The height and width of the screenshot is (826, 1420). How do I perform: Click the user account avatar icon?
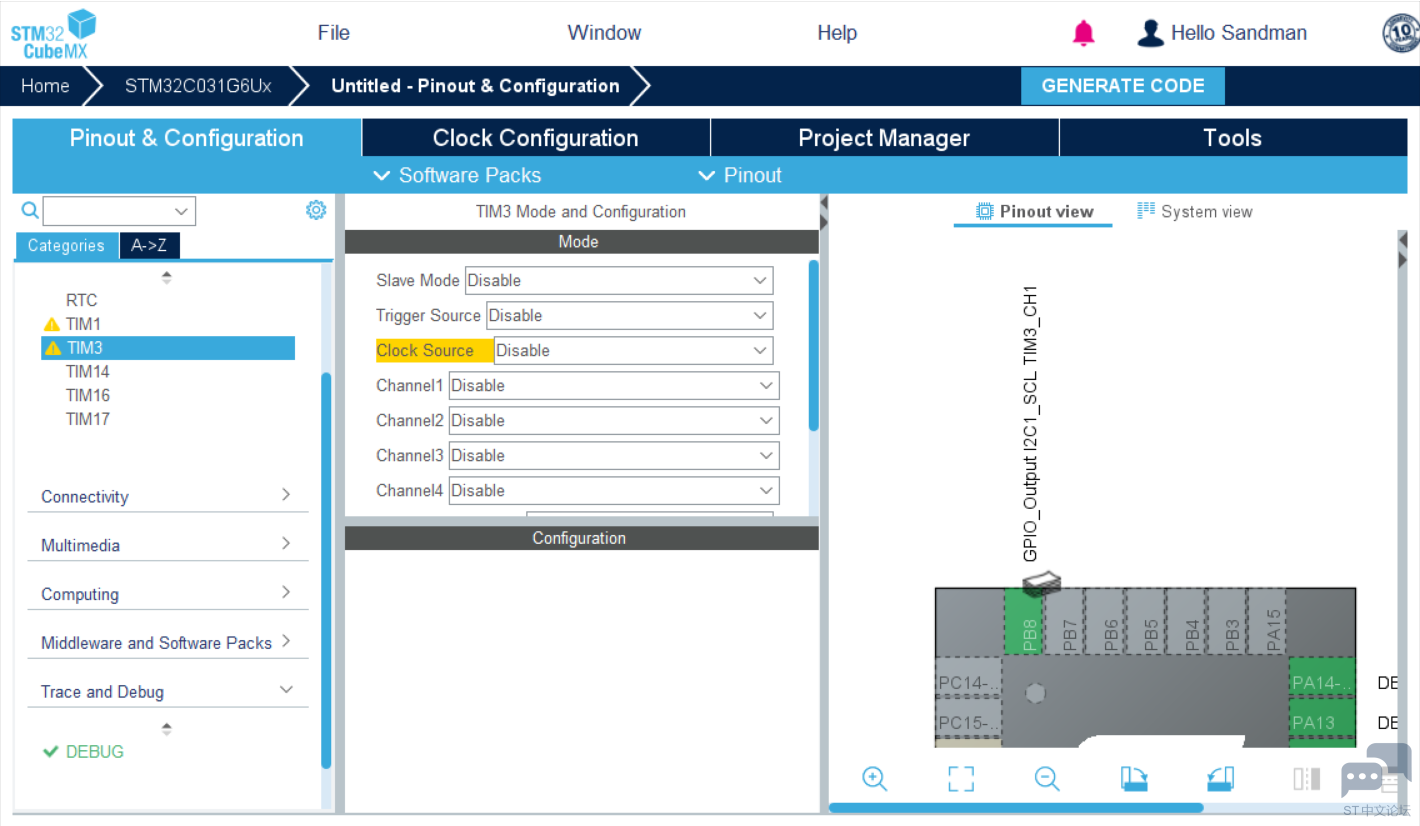(1151, 33)
